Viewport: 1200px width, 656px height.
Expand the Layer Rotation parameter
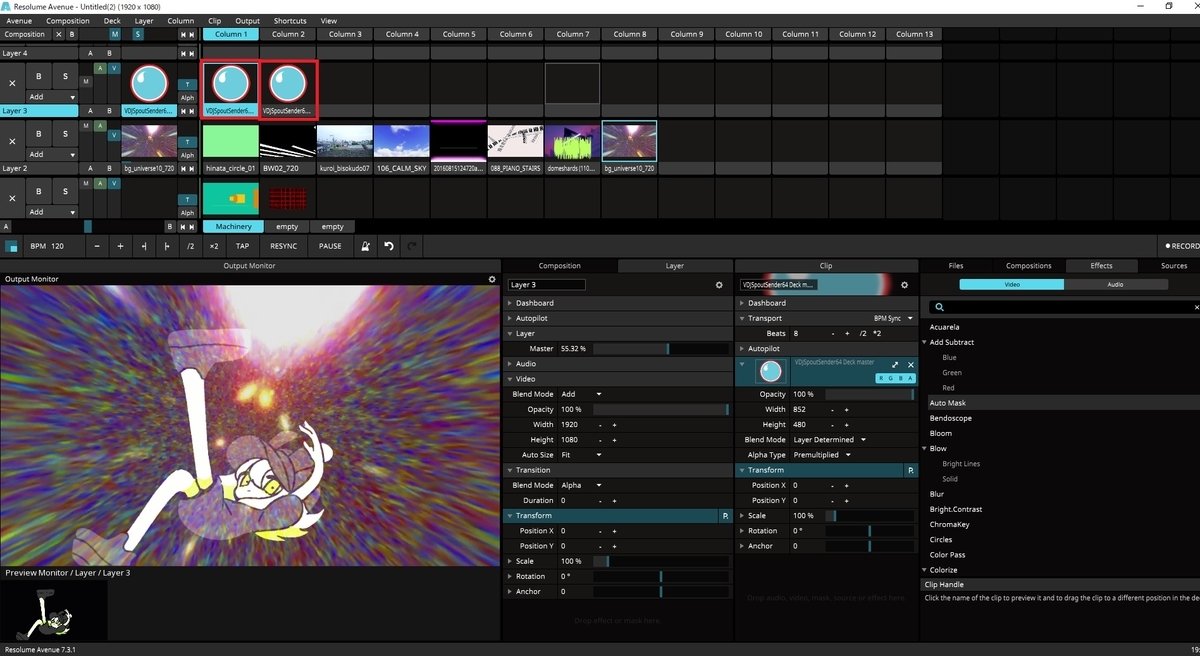coord(511,576)
